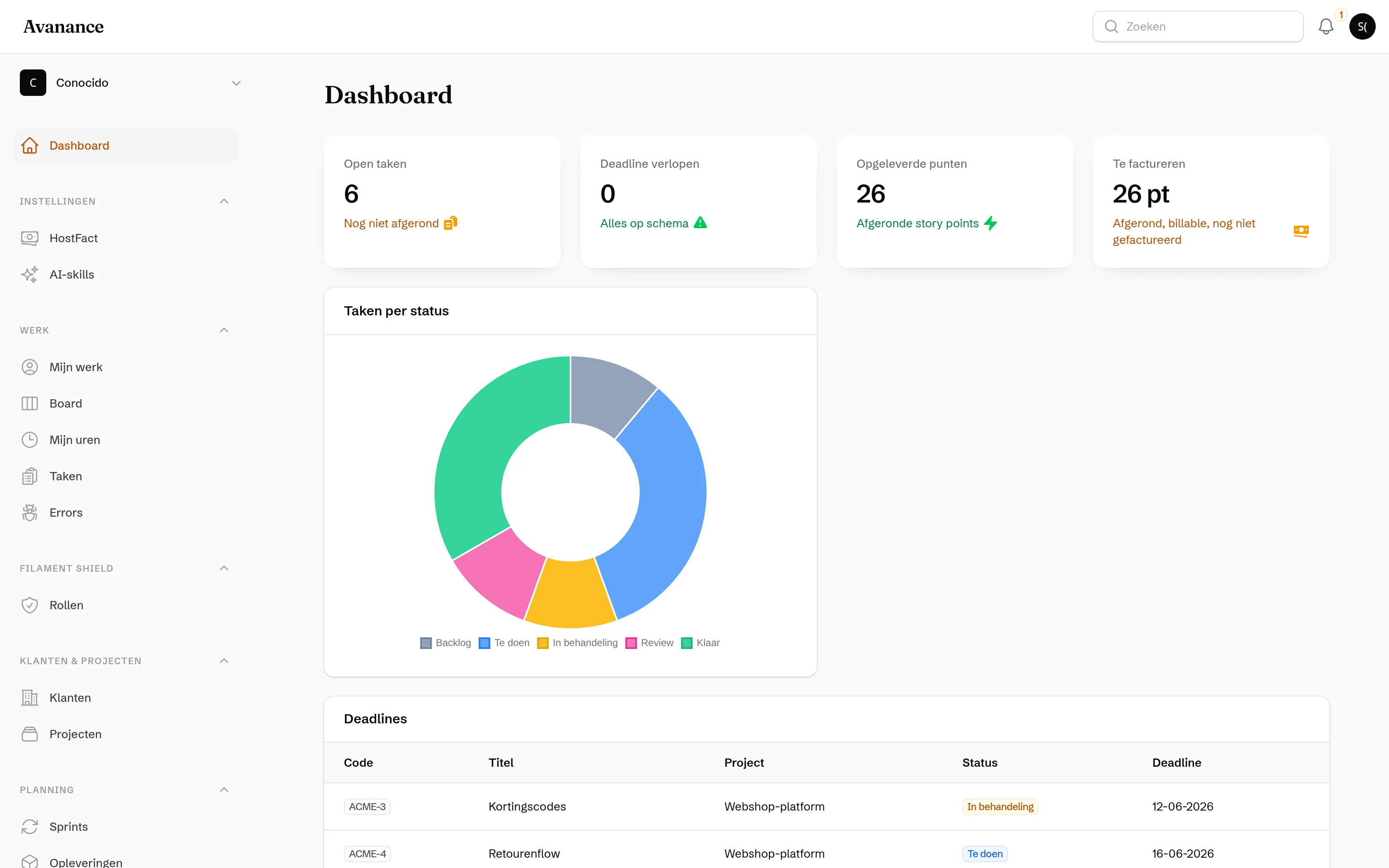Open the AI-skills settings page

point(126,274)
